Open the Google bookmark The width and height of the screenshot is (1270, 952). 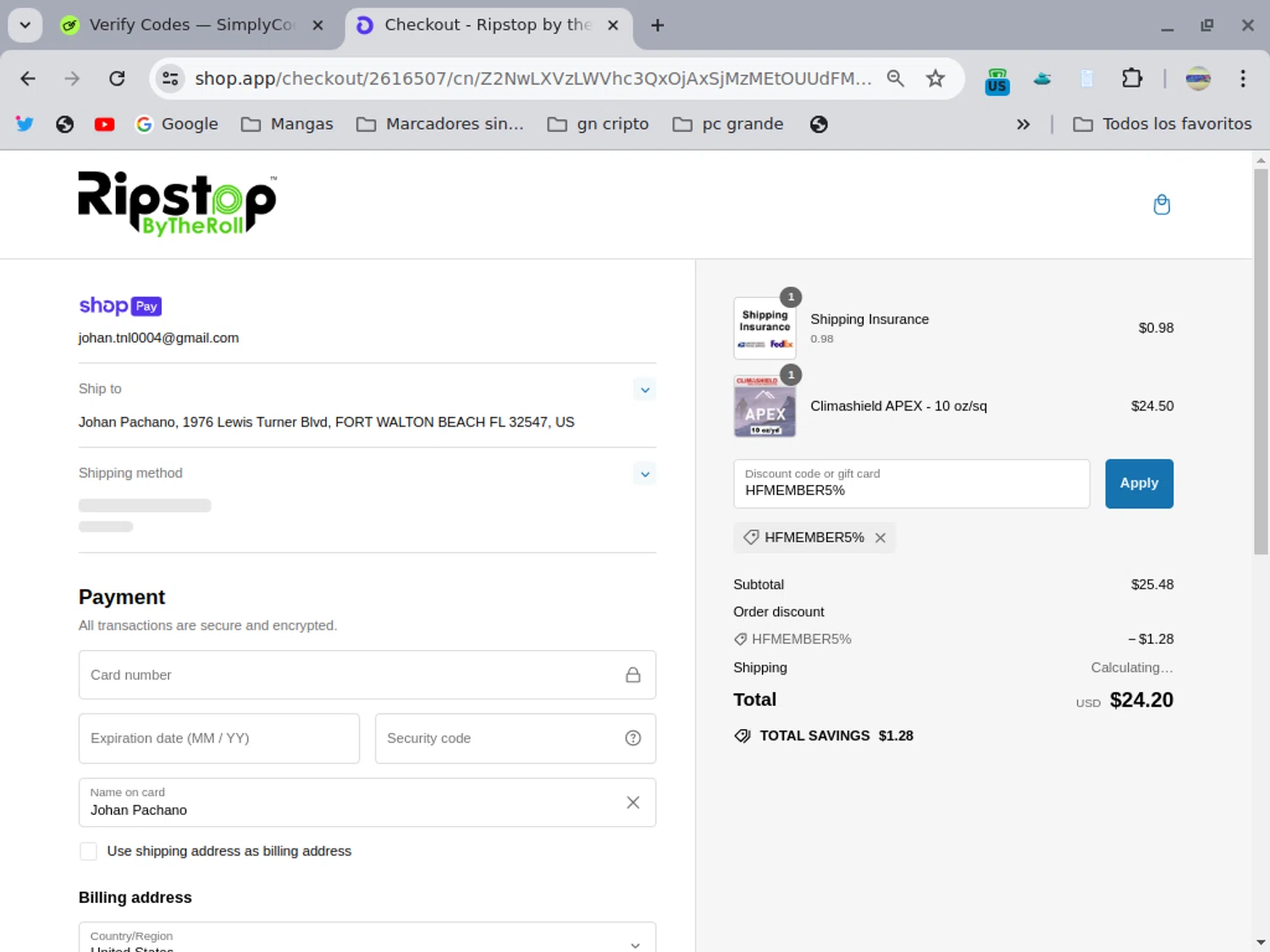(x=176, y=124)
